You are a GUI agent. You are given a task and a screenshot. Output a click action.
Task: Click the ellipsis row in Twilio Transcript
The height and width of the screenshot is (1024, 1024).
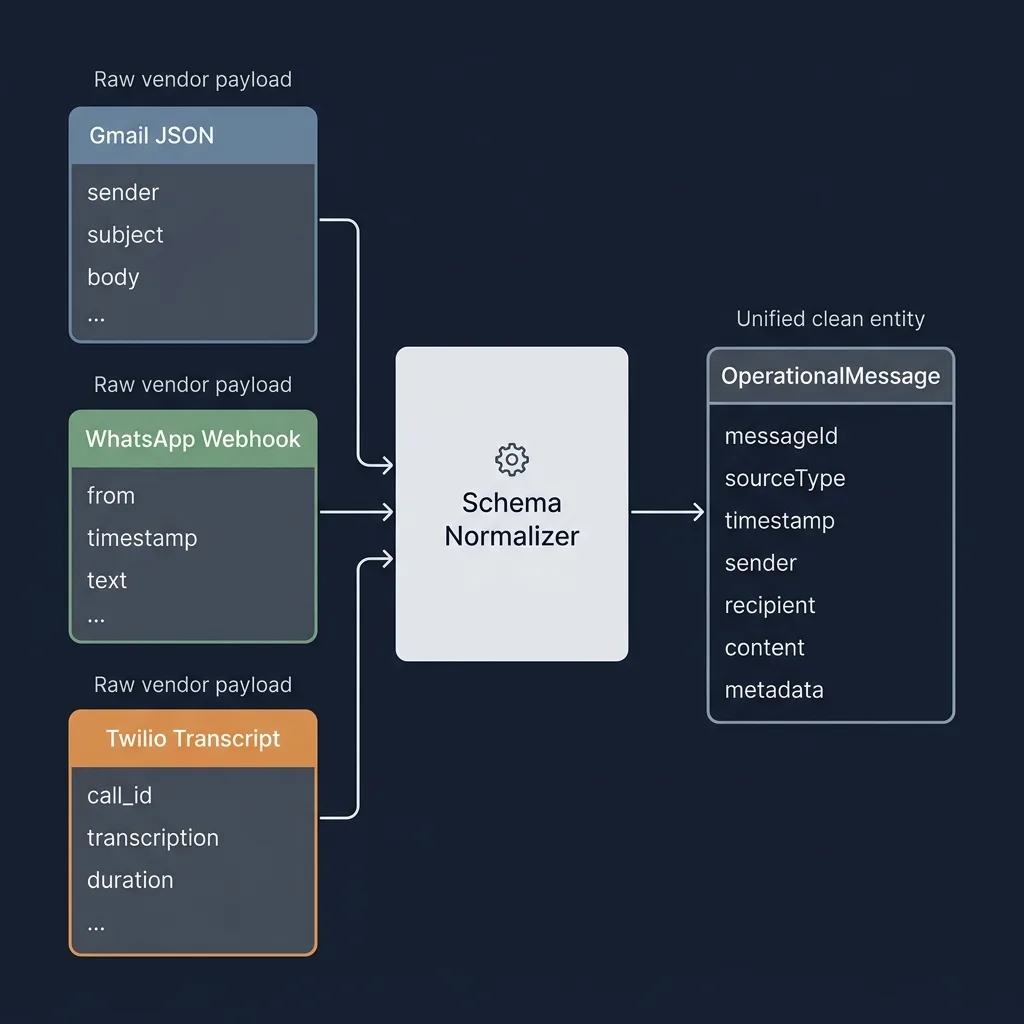coord(96,927)
